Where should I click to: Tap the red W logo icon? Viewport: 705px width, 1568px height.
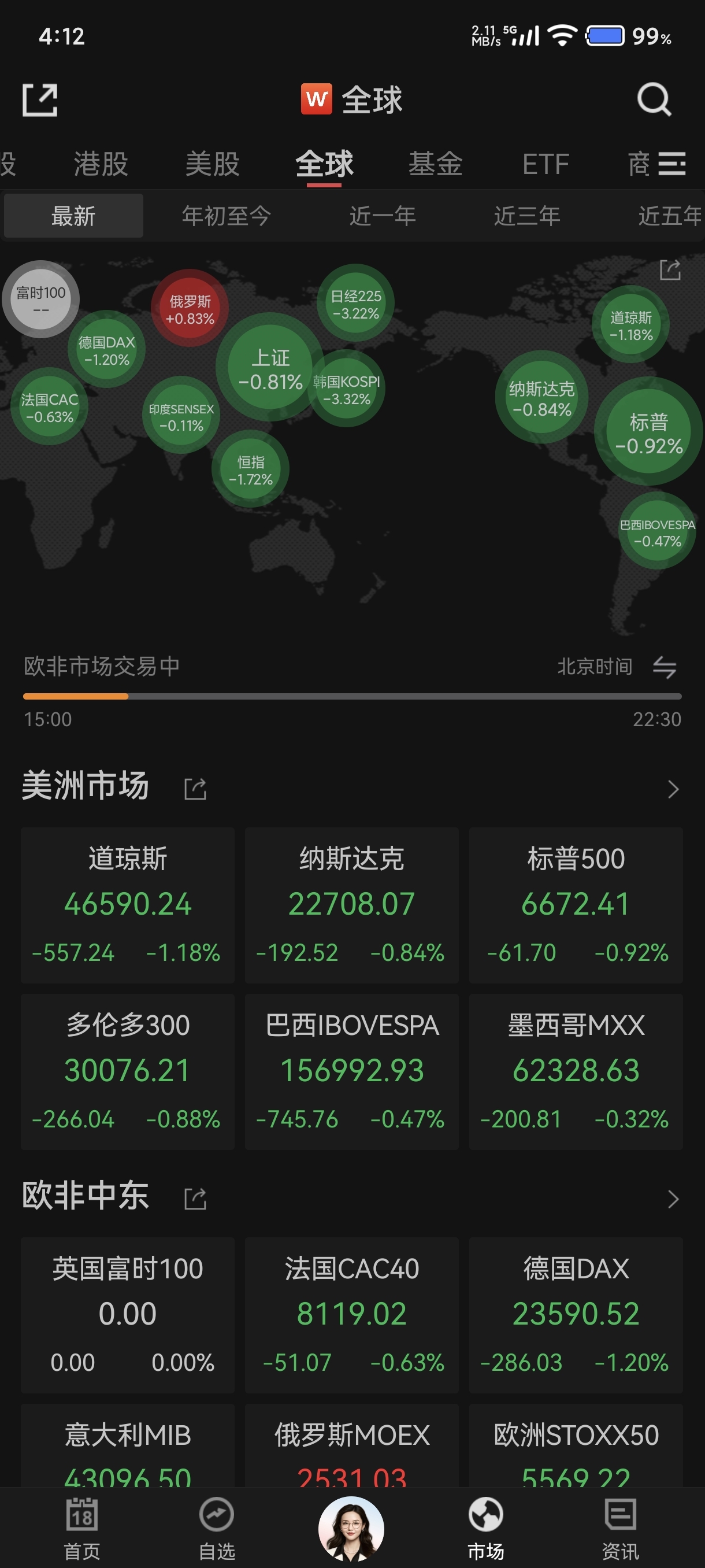click(316, 99)
